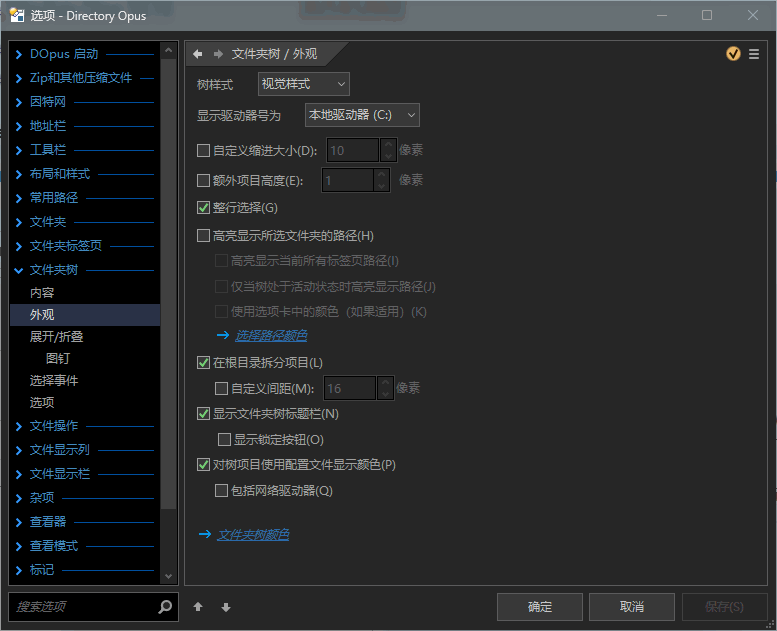Expand the 地址栏 category

(x=19, y=126)
